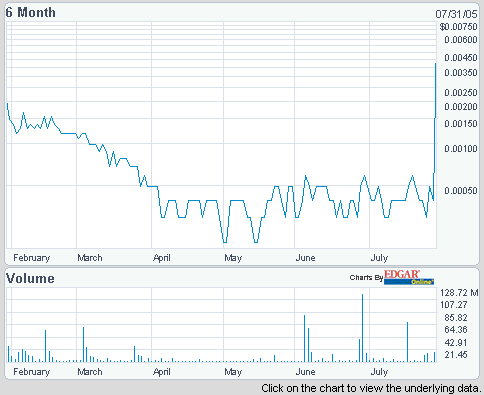Image resolution: width=484 pixels, height=395 pixels.
Task: Click July on the volume chart axis
Action: pyautogui.click(x=379, y=372)
